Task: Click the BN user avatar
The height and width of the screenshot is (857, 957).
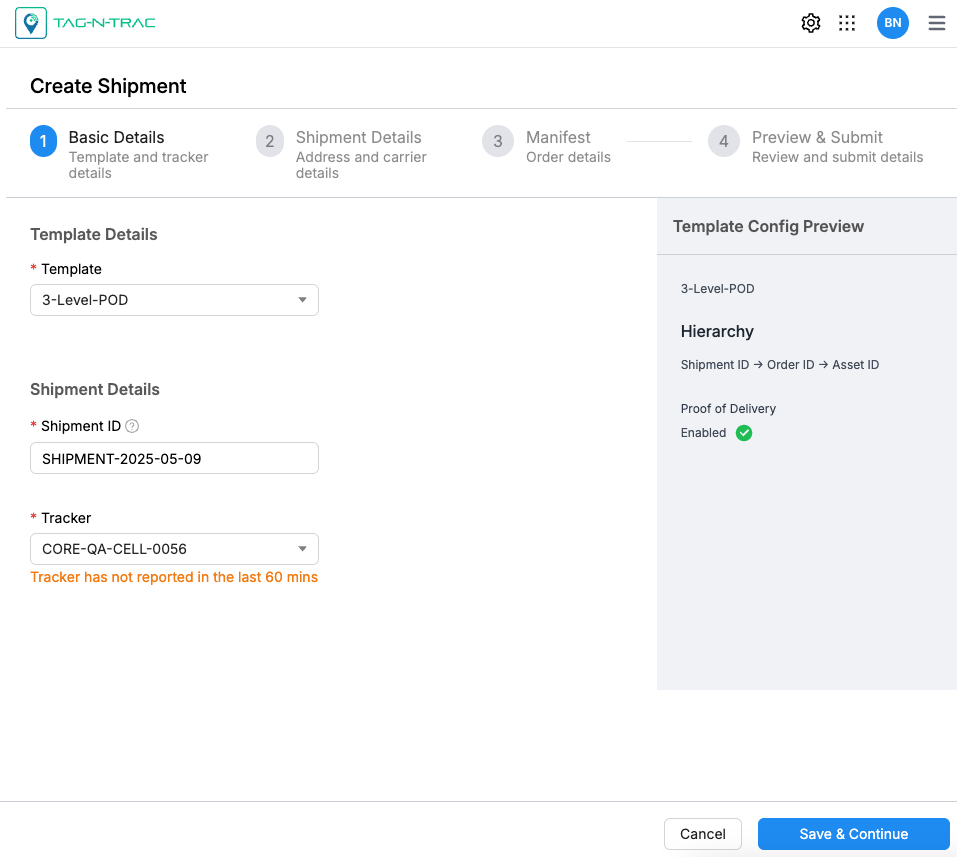Action: 892,23
